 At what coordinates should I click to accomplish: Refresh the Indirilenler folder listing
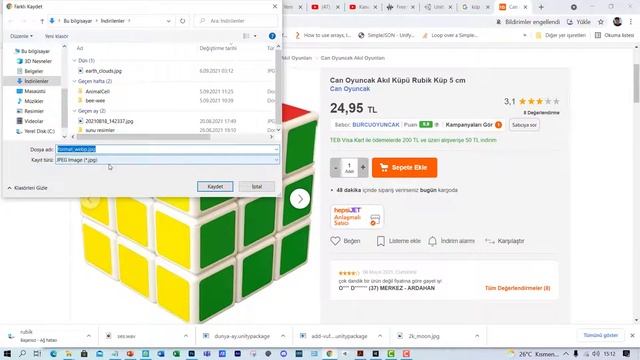(182, 21)
